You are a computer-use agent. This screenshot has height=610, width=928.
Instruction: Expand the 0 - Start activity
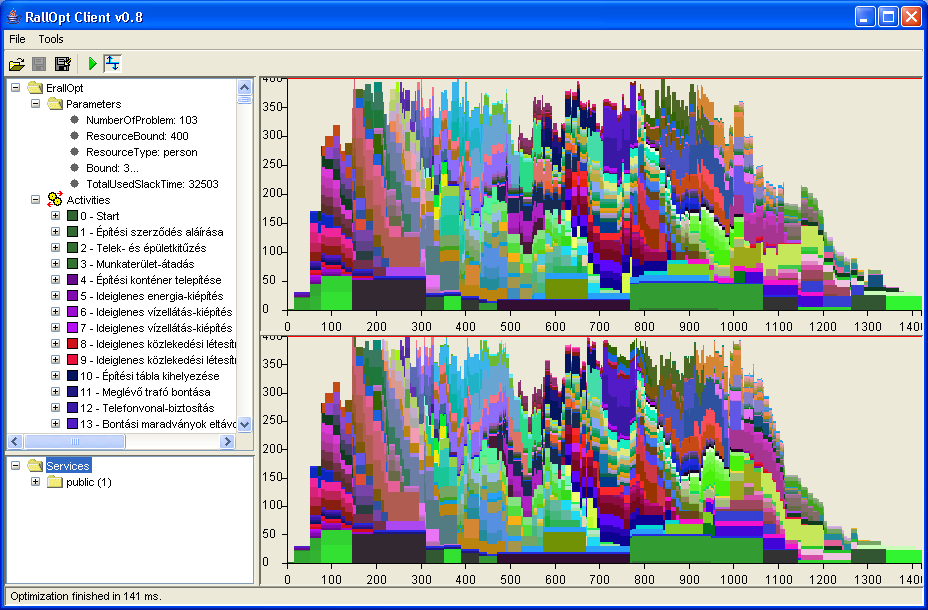(x=56, y=216)
